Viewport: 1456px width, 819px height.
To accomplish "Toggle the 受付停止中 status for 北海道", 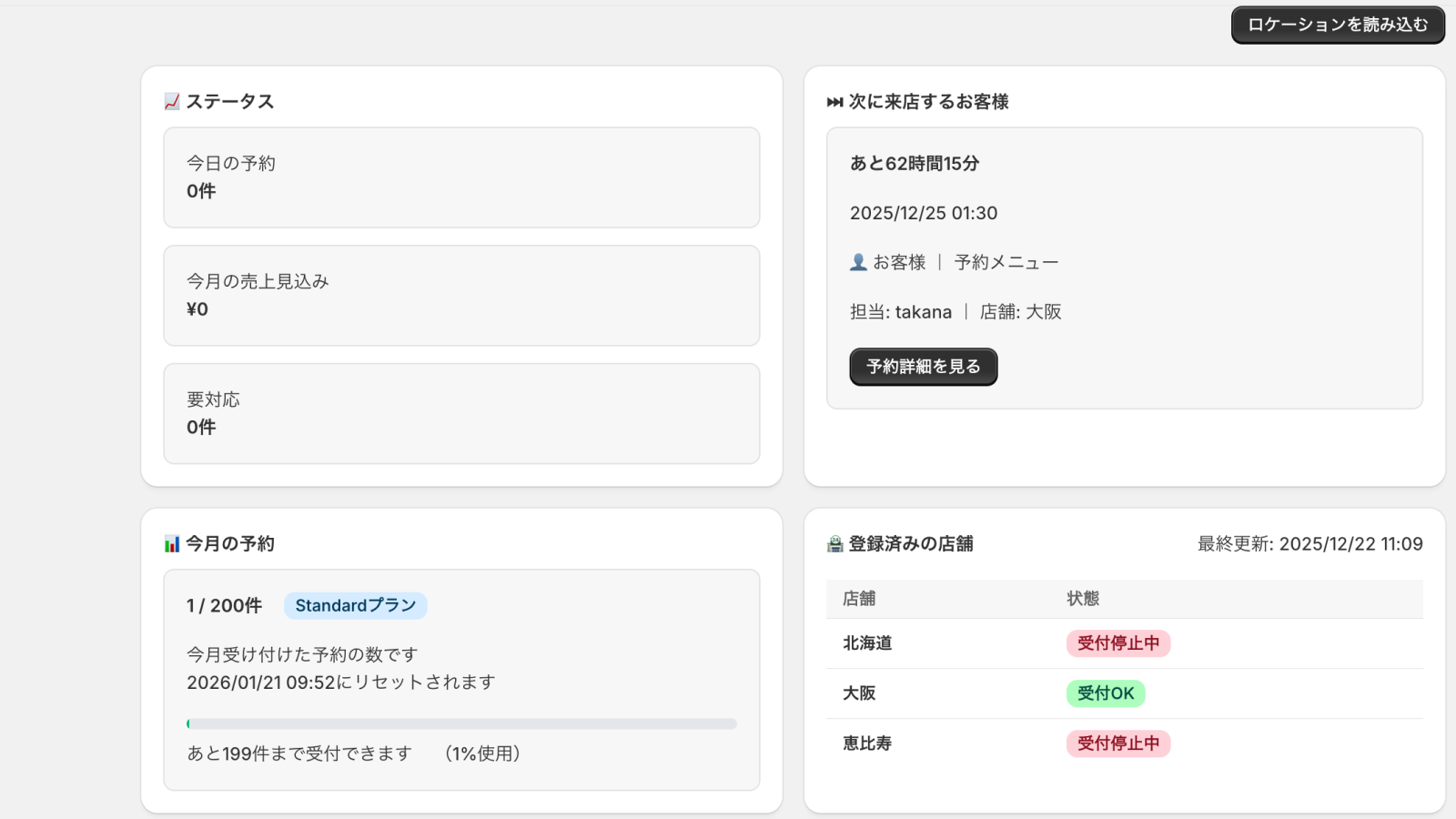I will 1118,643.
